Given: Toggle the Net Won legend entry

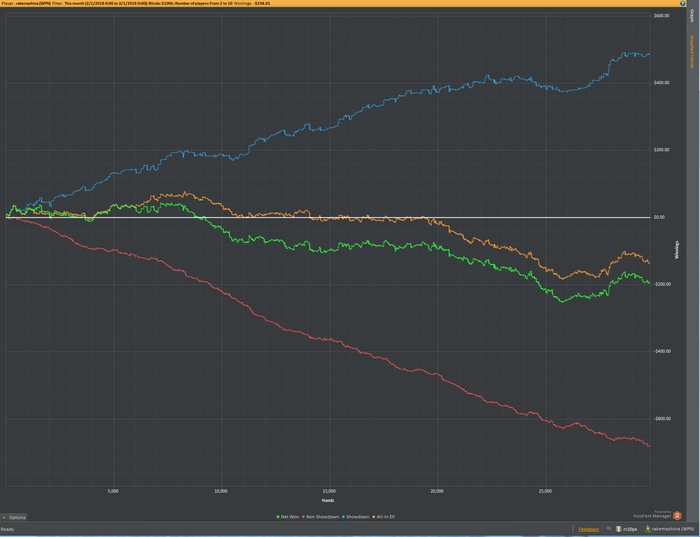Looking at the screenshot, I should 288,517.
